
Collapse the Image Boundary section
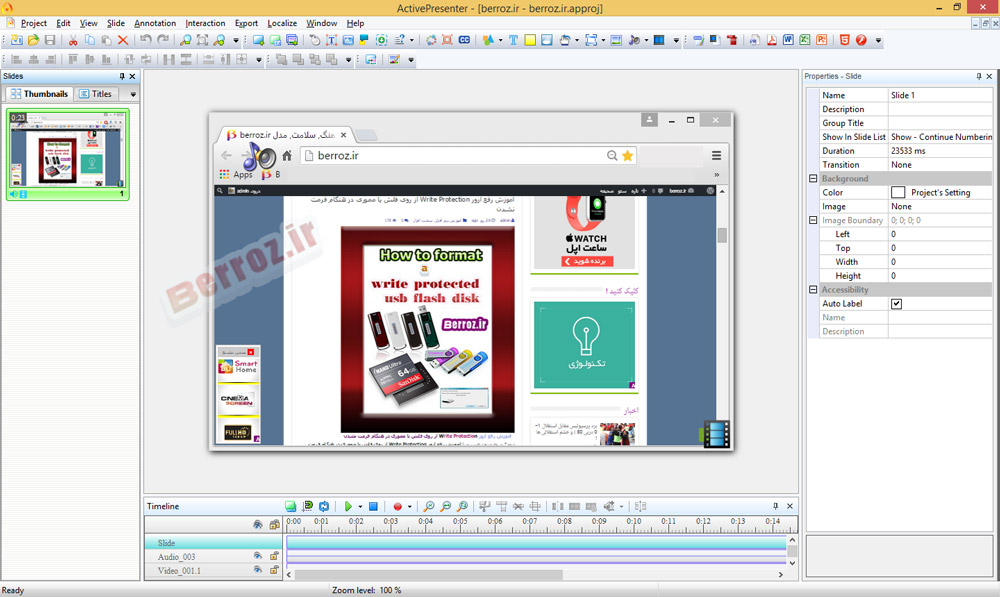click(x=813, y=220)
